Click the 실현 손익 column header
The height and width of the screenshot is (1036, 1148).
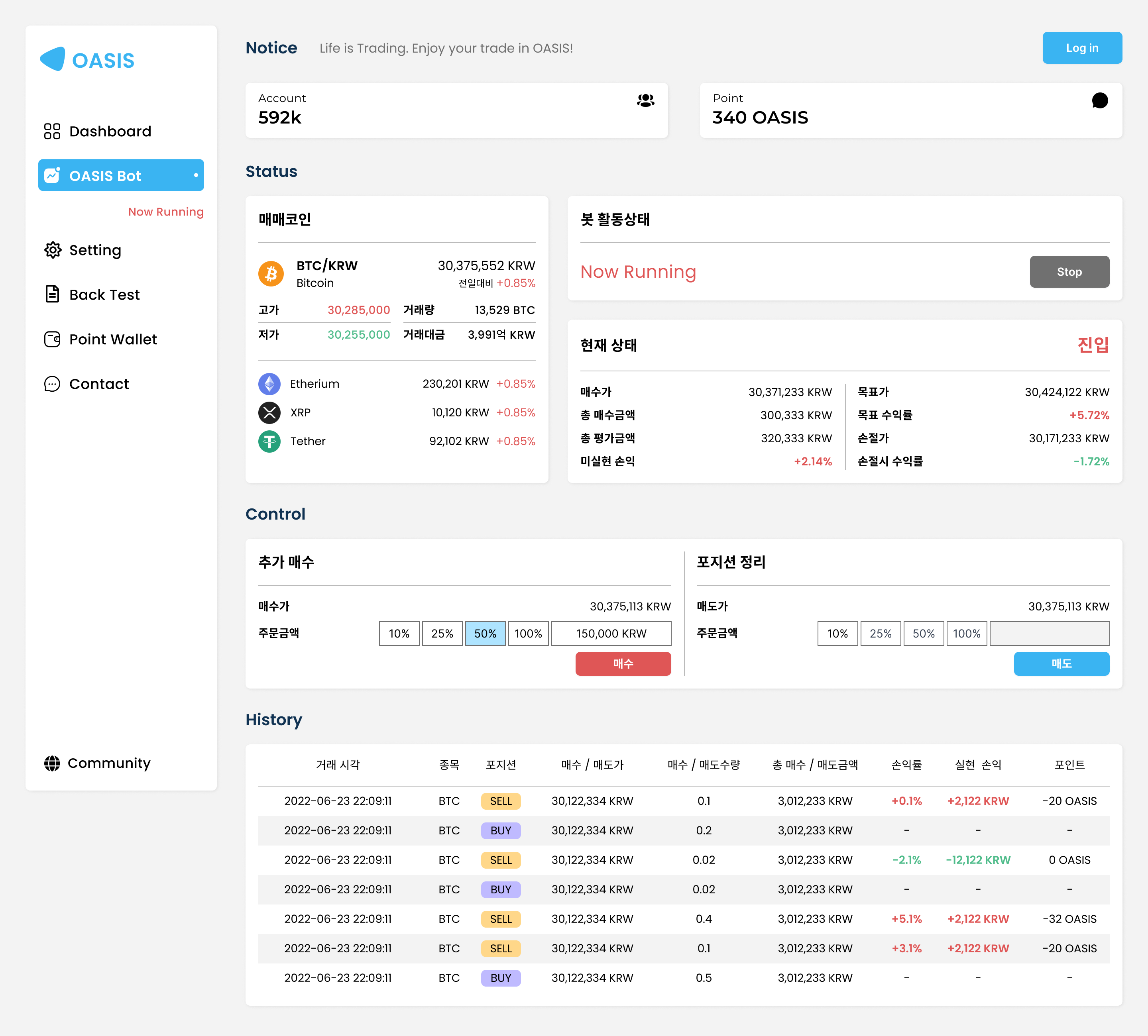(978, 765)
